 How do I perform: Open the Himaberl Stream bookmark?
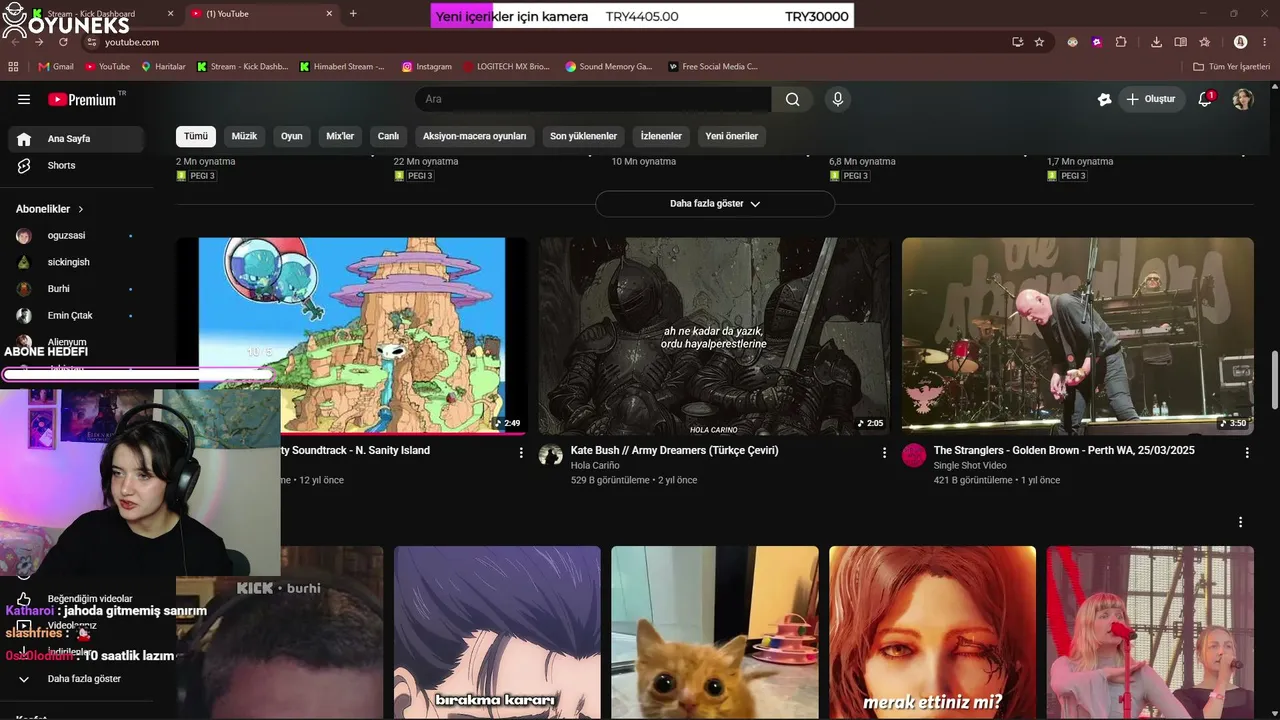(342, 67)
